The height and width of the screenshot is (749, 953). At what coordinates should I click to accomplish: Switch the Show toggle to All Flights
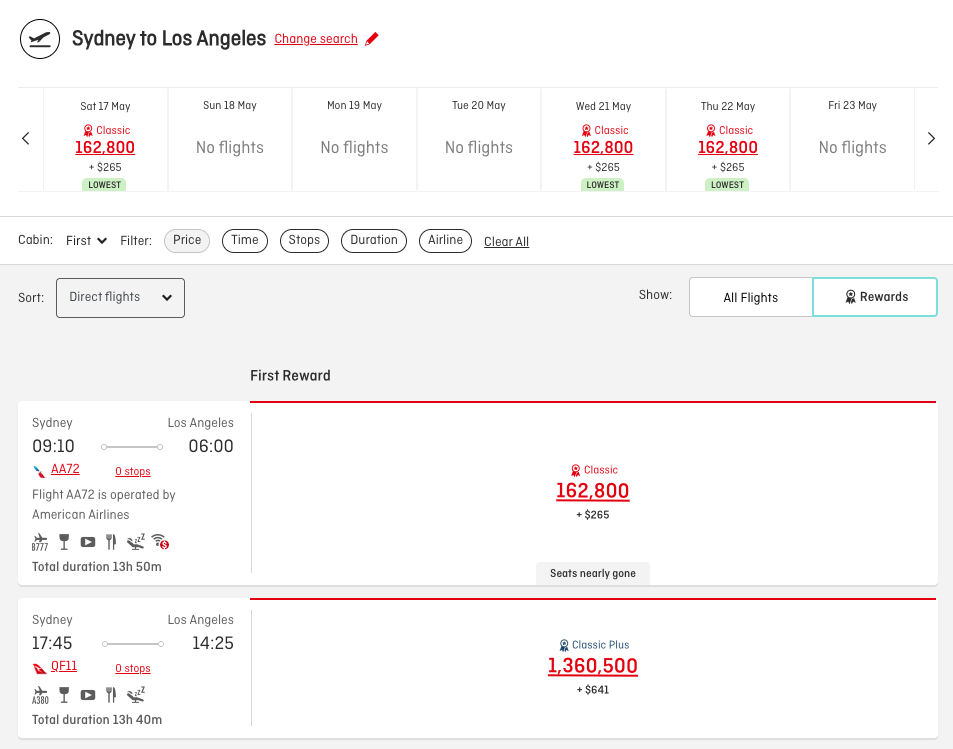(x=751, y=297)
